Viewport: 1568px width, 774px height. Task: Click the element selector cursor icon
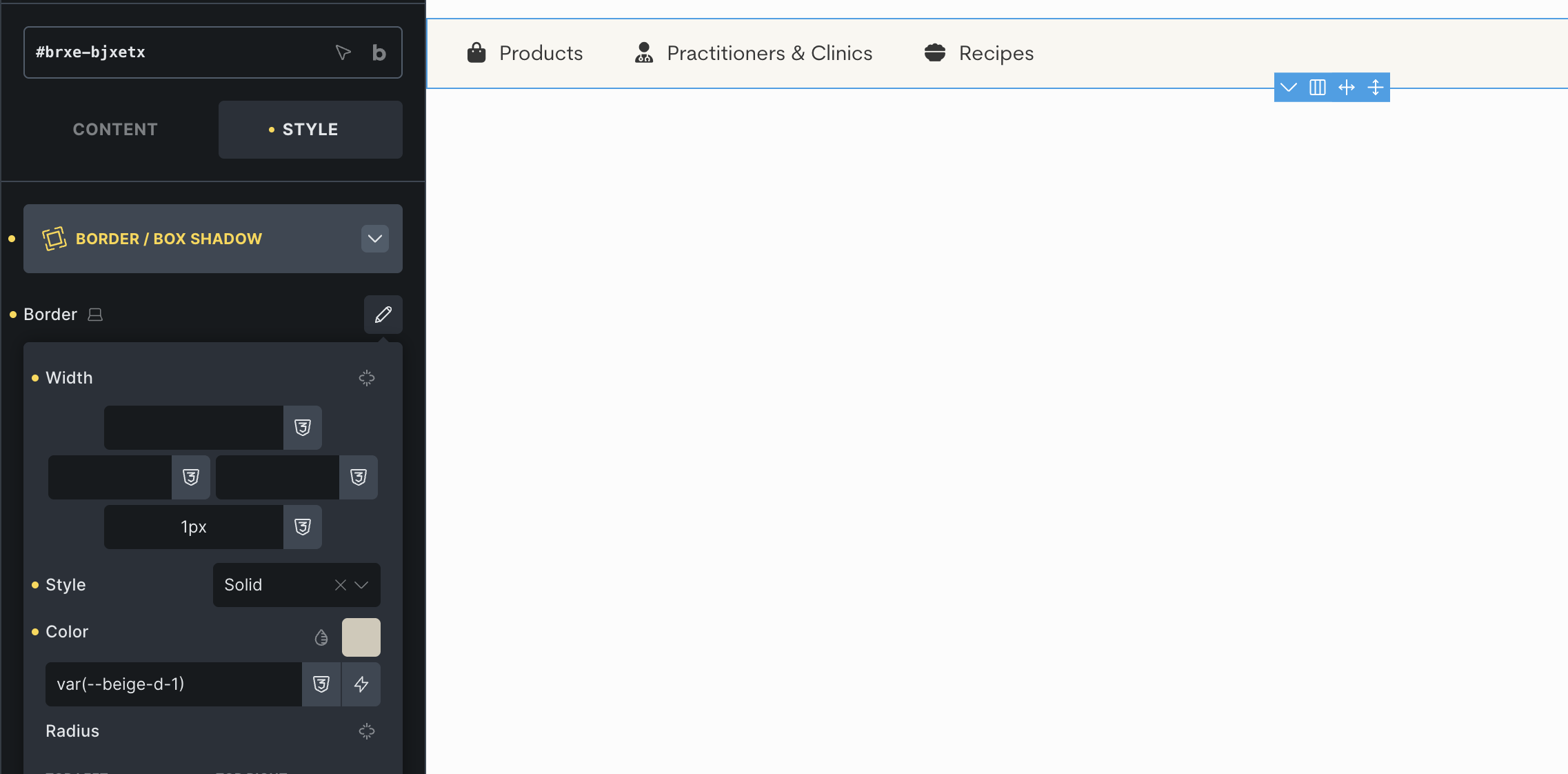click(x=343, y=52)
